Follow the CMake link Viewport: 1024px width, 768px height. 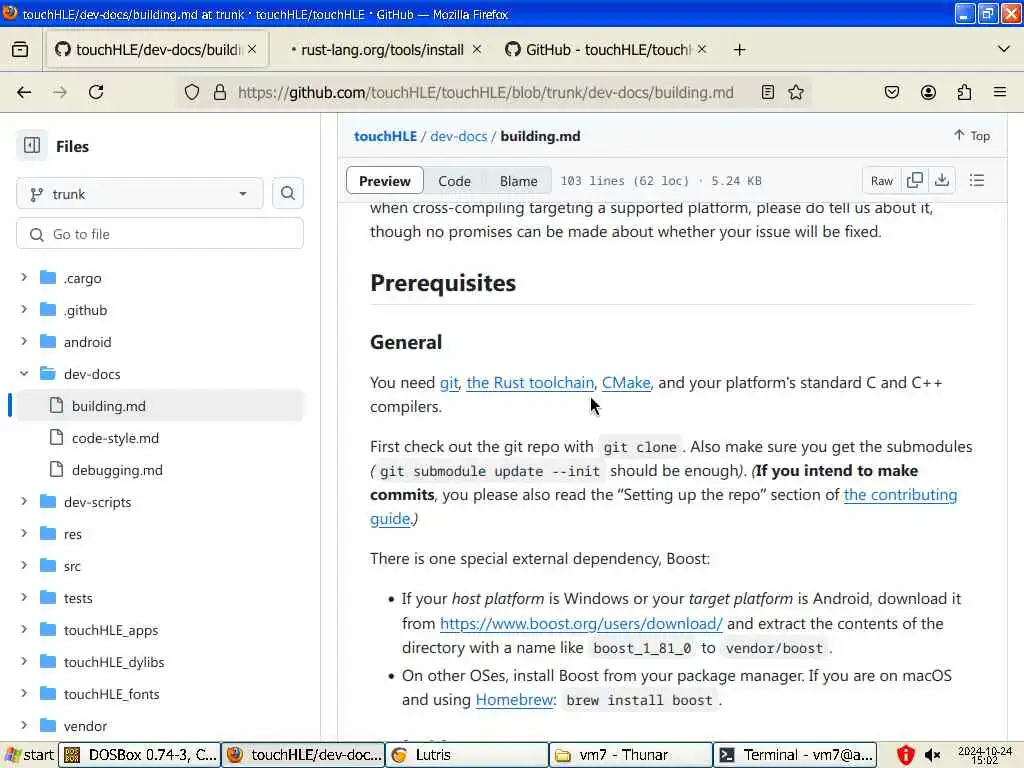pyautogui.click(x=626, y=383)
